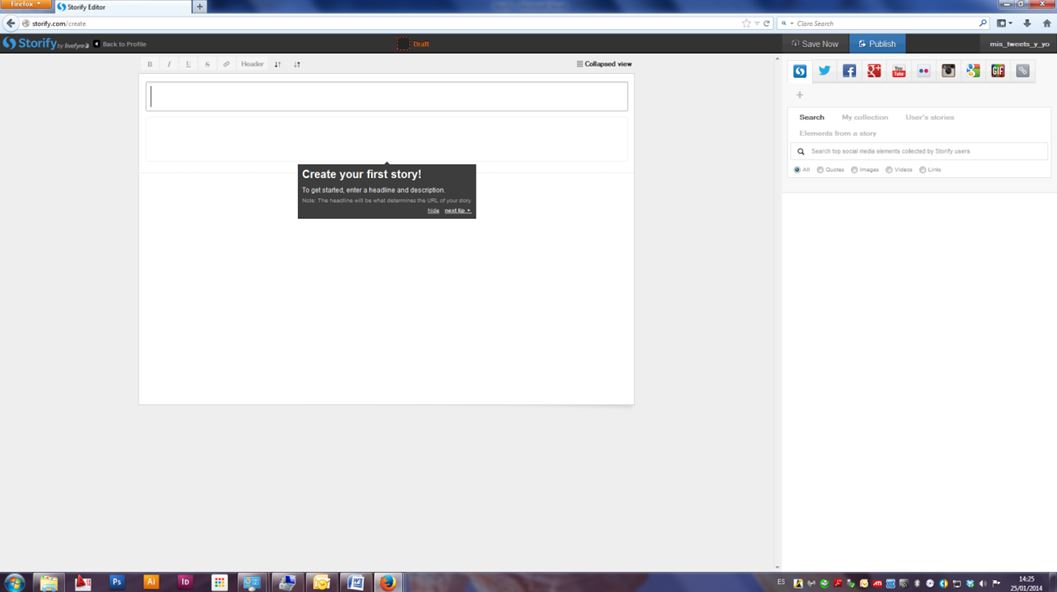Open the Google+ source tab
Viewport: 1057px width, 592px height.
pos(874,71)
